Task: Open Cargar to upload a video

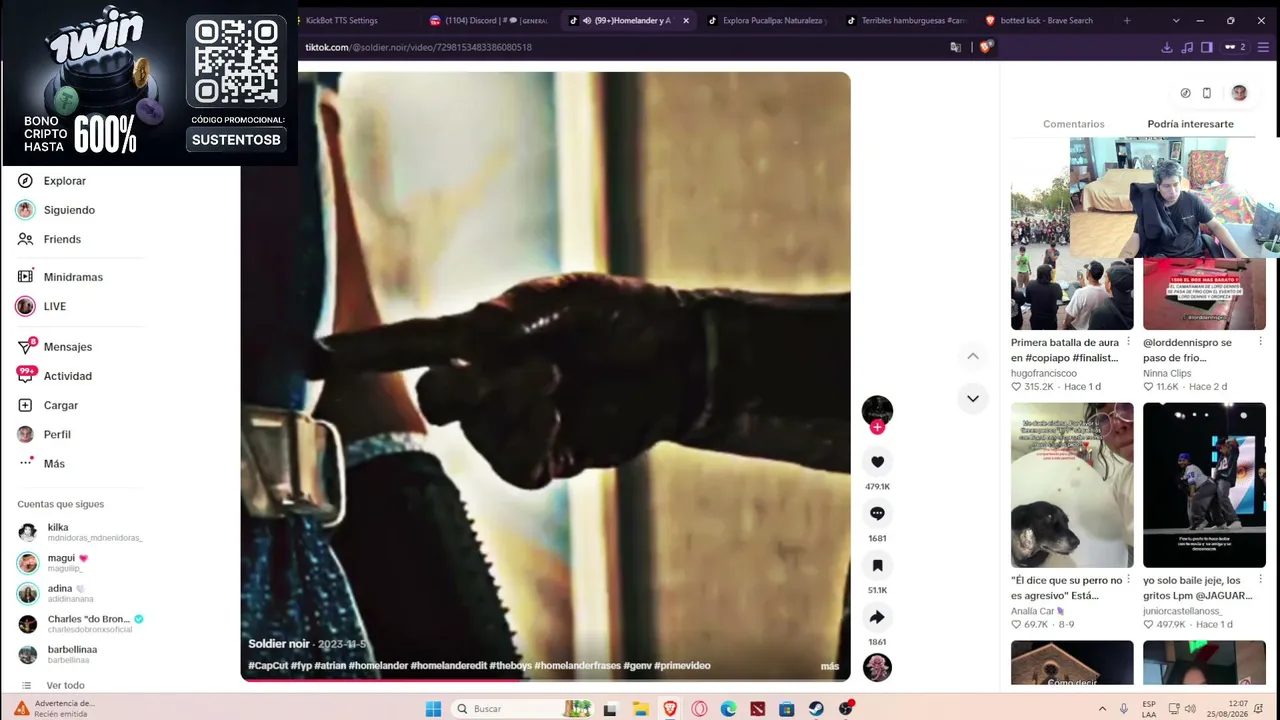Action: (x=60, y=405)
